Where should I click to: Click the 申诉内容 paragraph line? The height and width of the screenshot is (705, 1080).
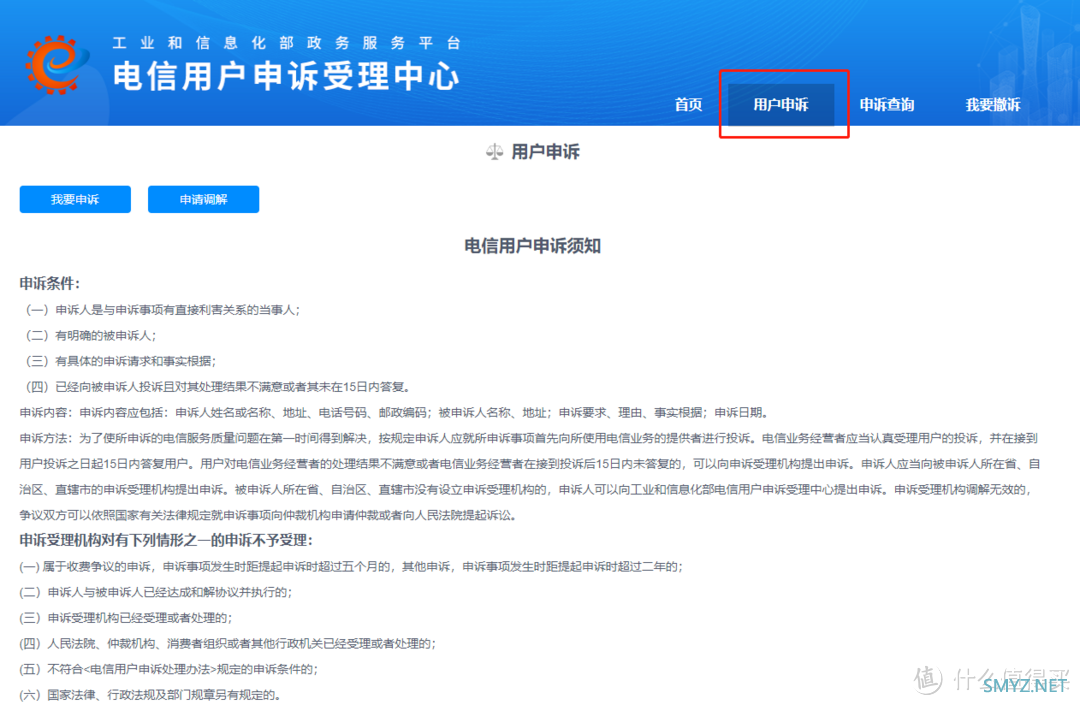394,412
